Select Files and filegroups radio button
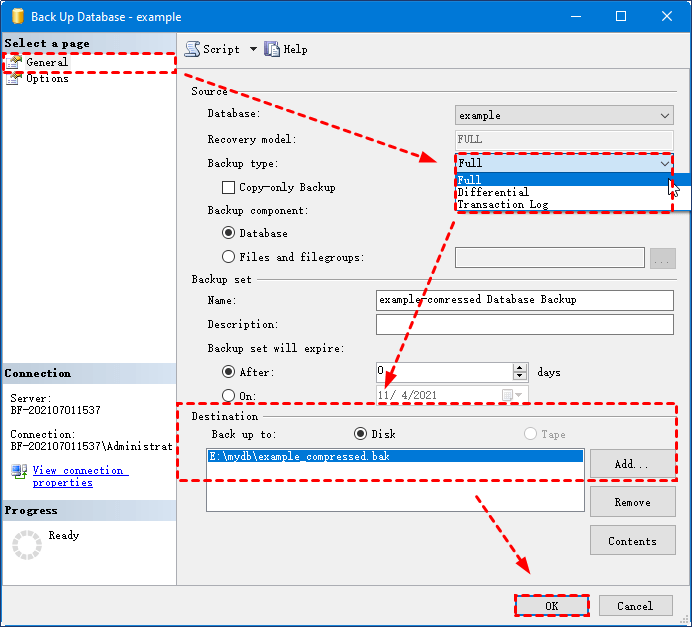Image resolution: width=693 pixels, height=628 pixels. tap(228, 257)
